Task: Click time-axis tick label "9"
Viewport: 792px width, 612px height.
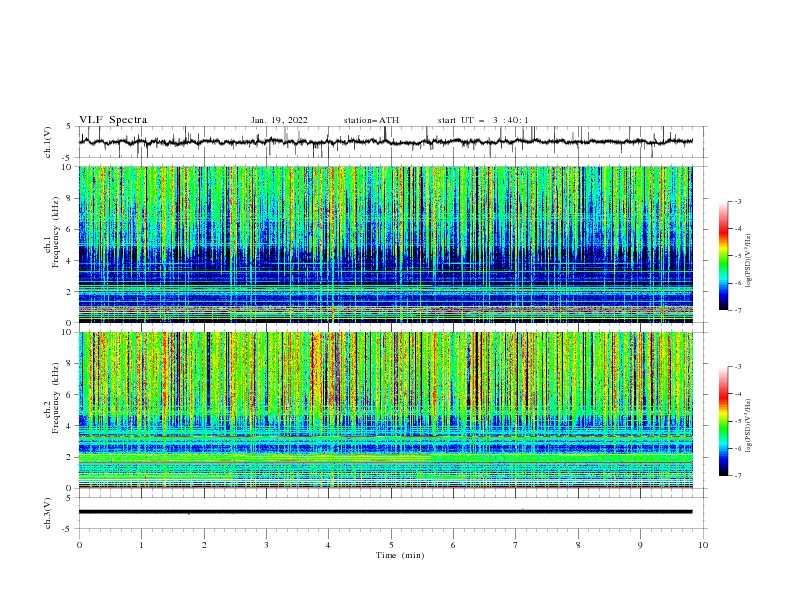Action: point(640,545)
